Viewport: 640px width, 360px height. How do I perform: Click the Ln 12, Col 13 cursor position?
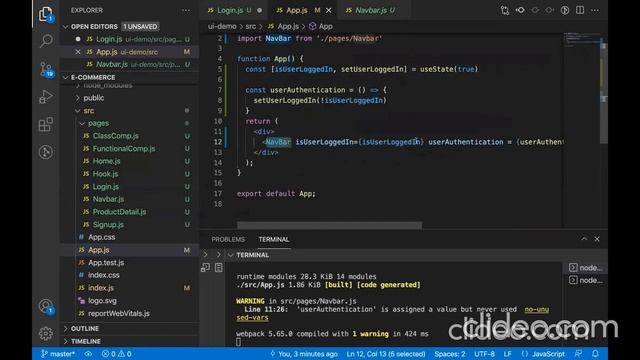386,354
